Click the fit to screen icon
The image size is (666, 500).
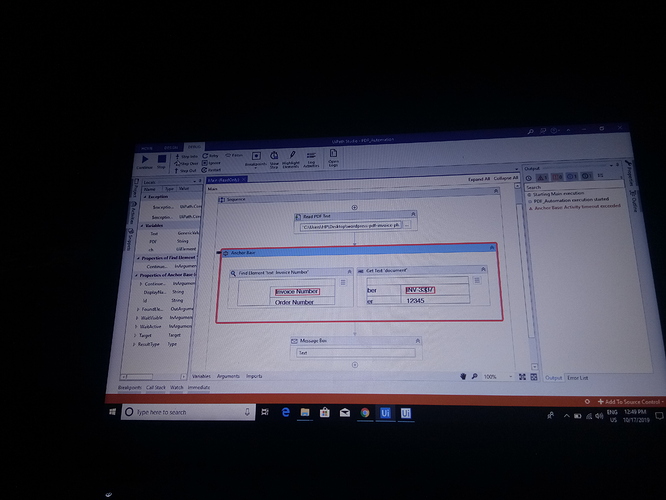click(522, 377)
